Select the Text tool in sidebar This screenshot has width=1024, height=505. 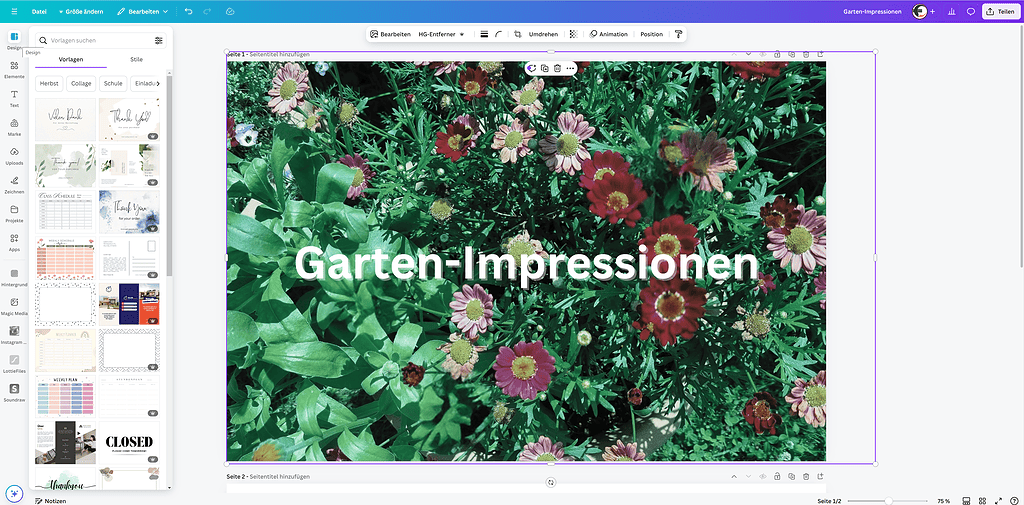(14, 97)
